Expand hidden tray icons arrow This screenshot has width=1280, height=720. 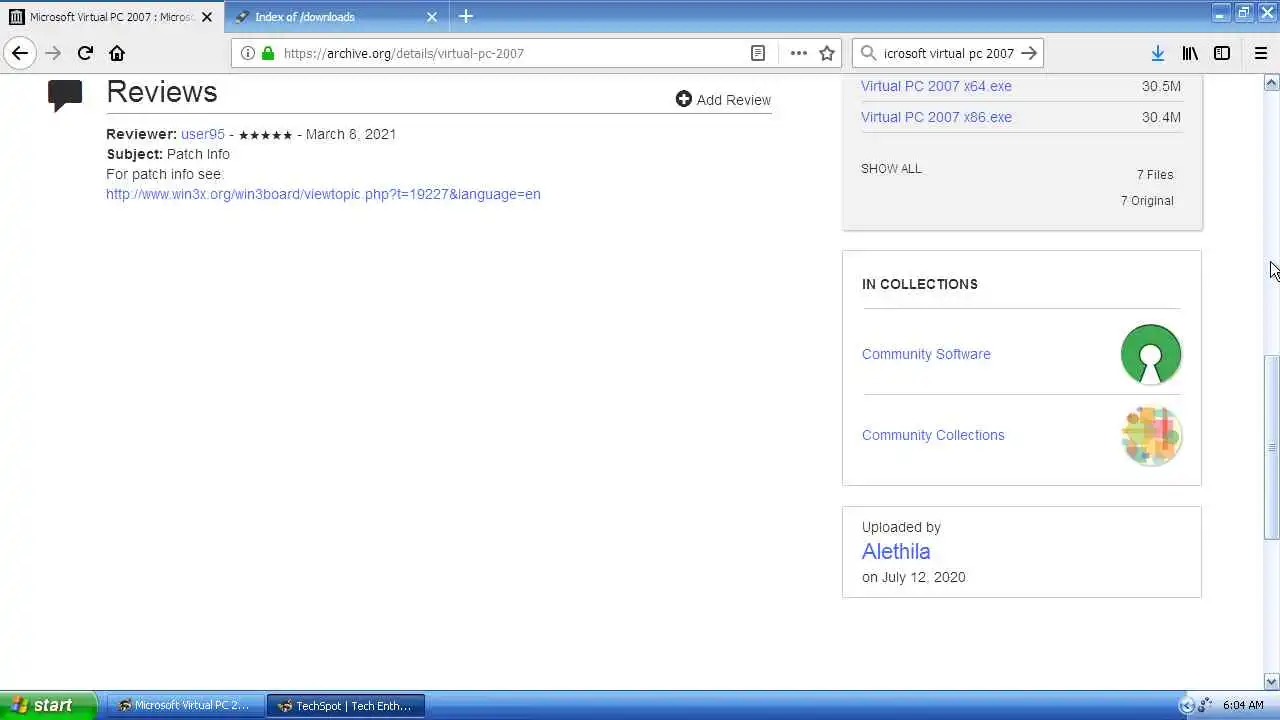[x=1186, y=705]
